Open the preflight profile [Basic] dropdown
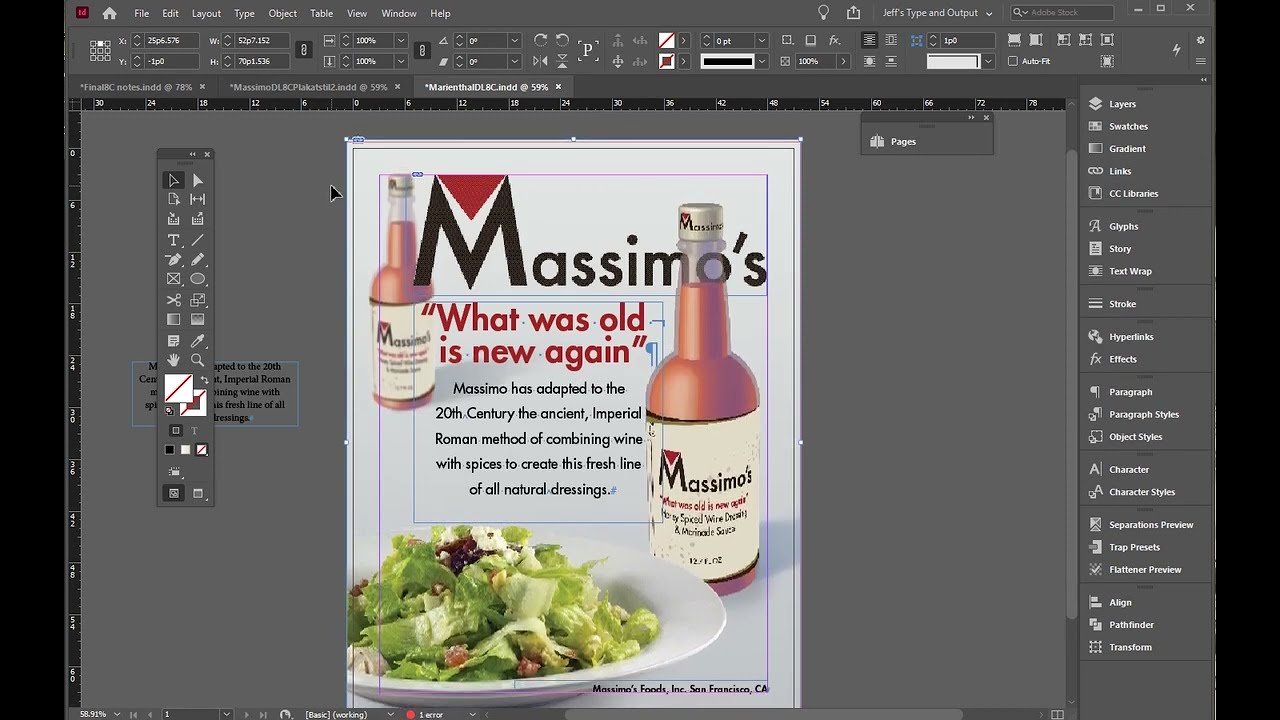The image size is (1280, 720). (x=390, y=714)
